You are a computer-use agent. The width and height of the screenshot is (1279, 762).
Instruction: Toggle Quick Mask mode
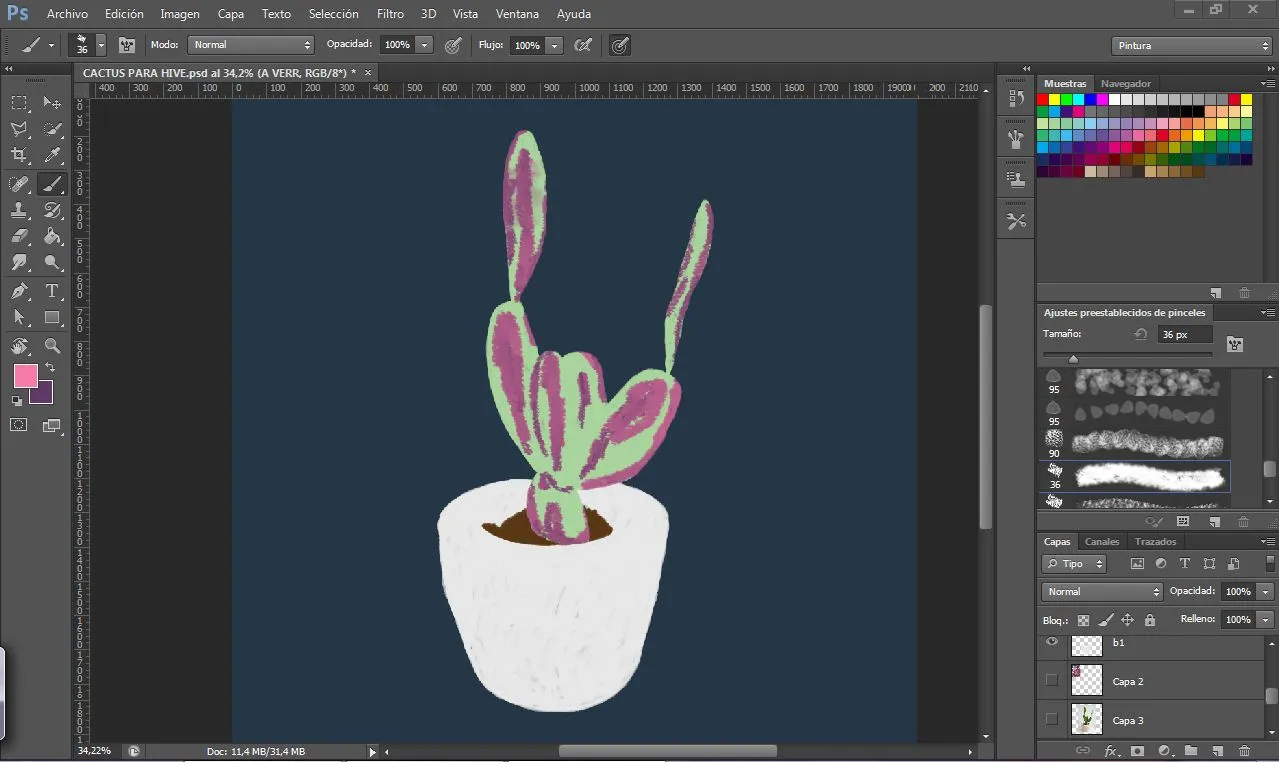[19, 425]
